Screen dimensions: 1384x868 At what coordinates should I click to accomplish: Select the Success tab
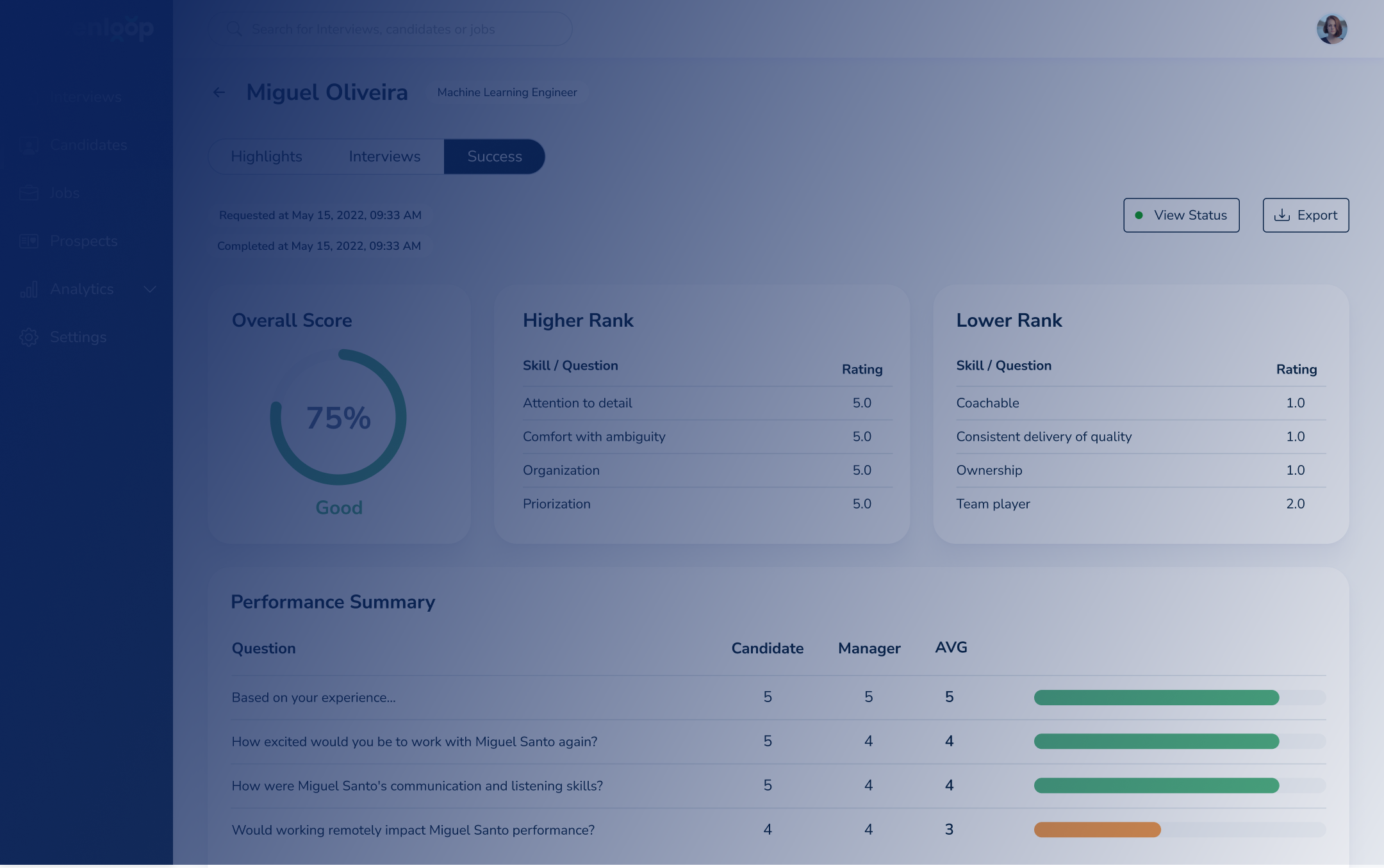pyautogui.click(x=494, y=157)
